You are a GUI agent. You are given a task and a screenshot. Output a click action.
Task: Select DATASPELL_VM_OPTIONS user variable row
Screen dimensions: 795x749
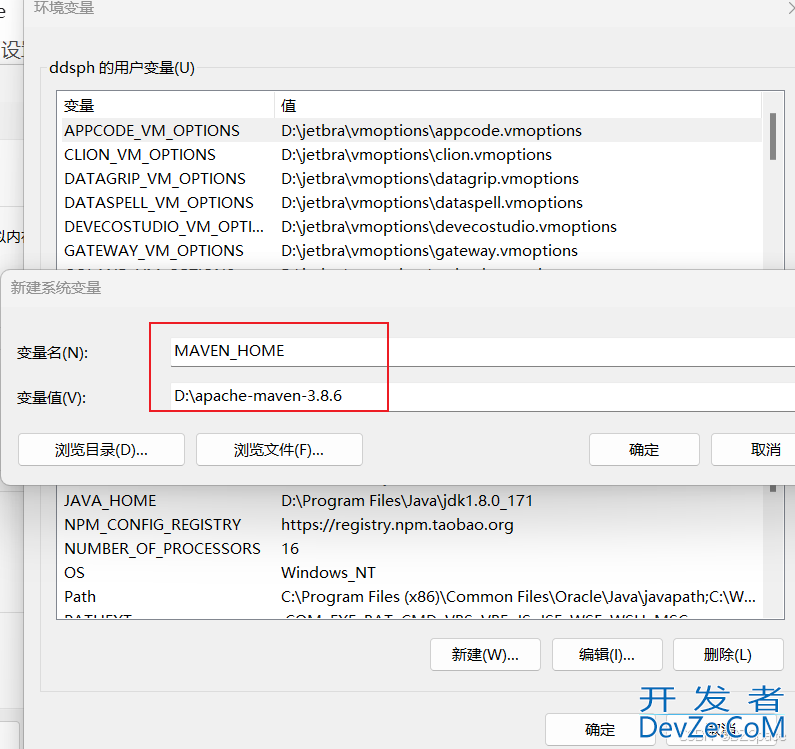point(411,203)
